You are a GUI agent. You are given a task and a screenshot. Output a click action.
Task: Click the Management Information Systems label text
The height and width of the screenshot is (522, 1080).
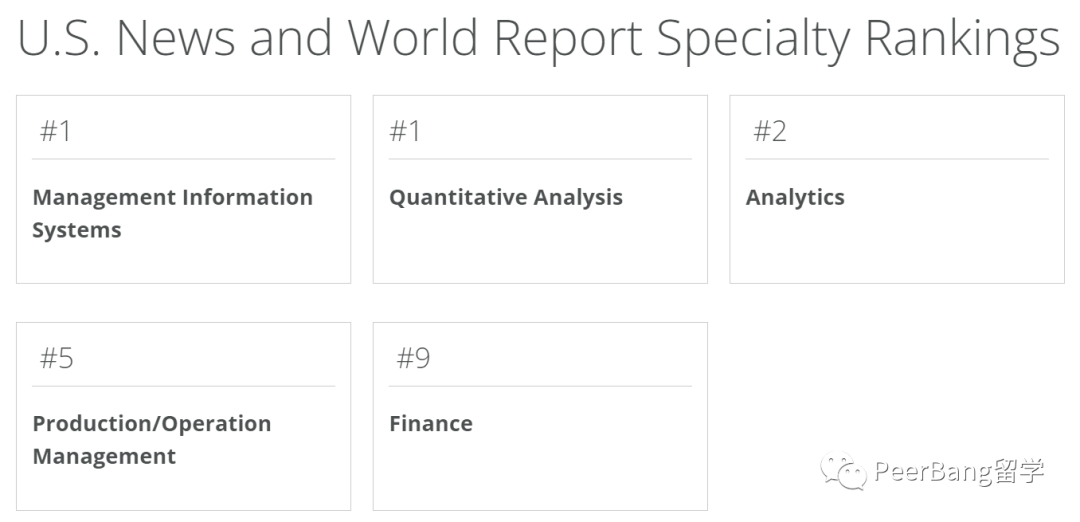coord(172,213)
